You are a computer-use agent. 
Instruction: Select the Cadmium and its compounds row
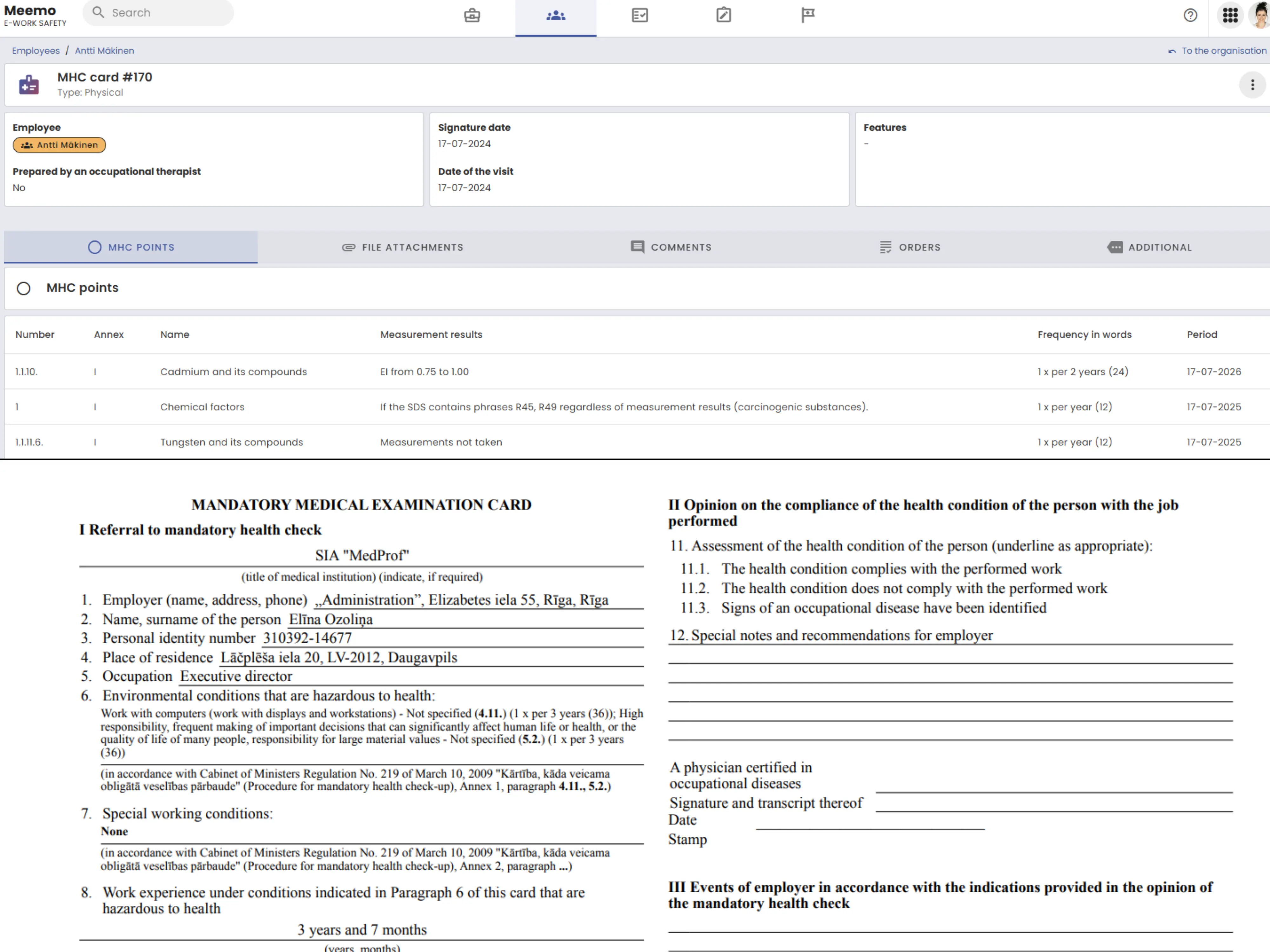(233, 372)
